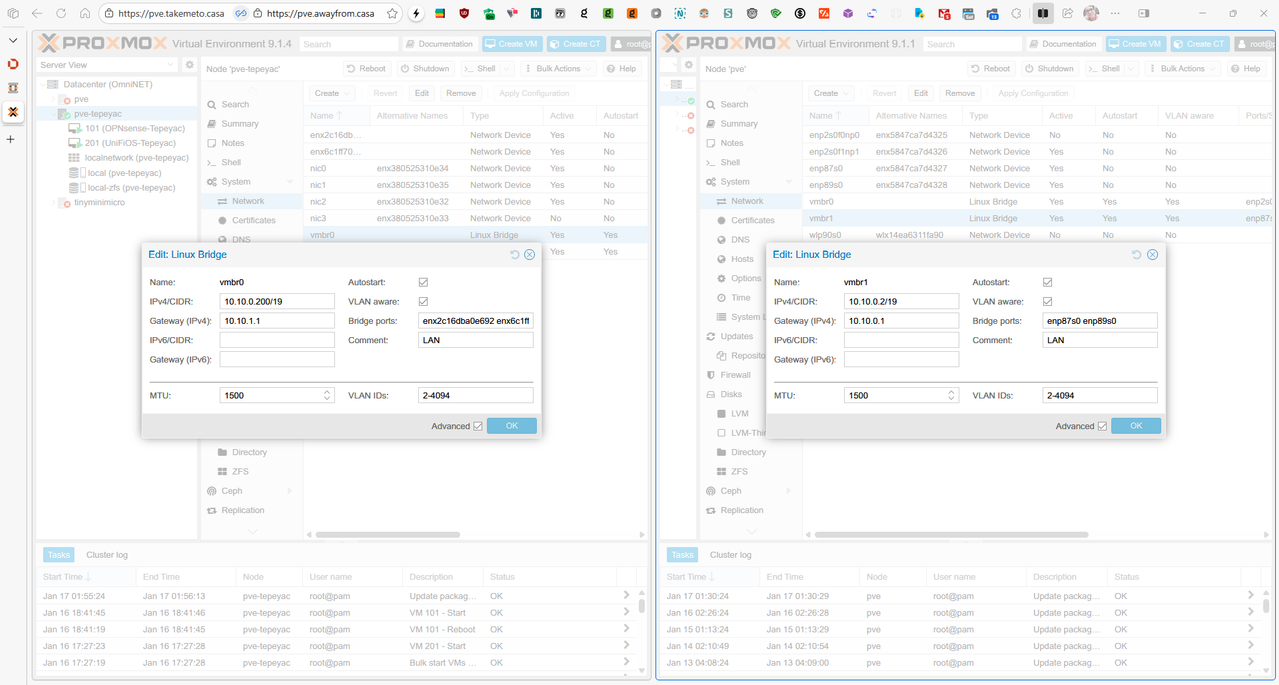Reset the right Edit: Linux Bridge dialog
Viewport: 1279px width, 685px height.
click(1137, 255)
